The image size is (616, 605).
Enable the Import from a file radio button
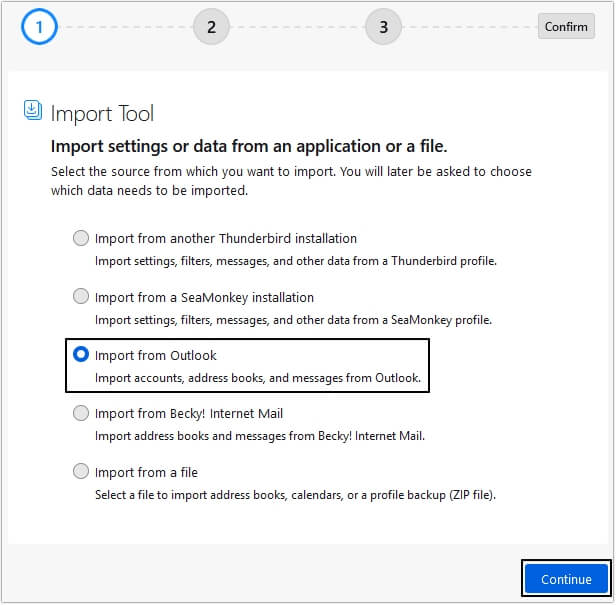80,471
